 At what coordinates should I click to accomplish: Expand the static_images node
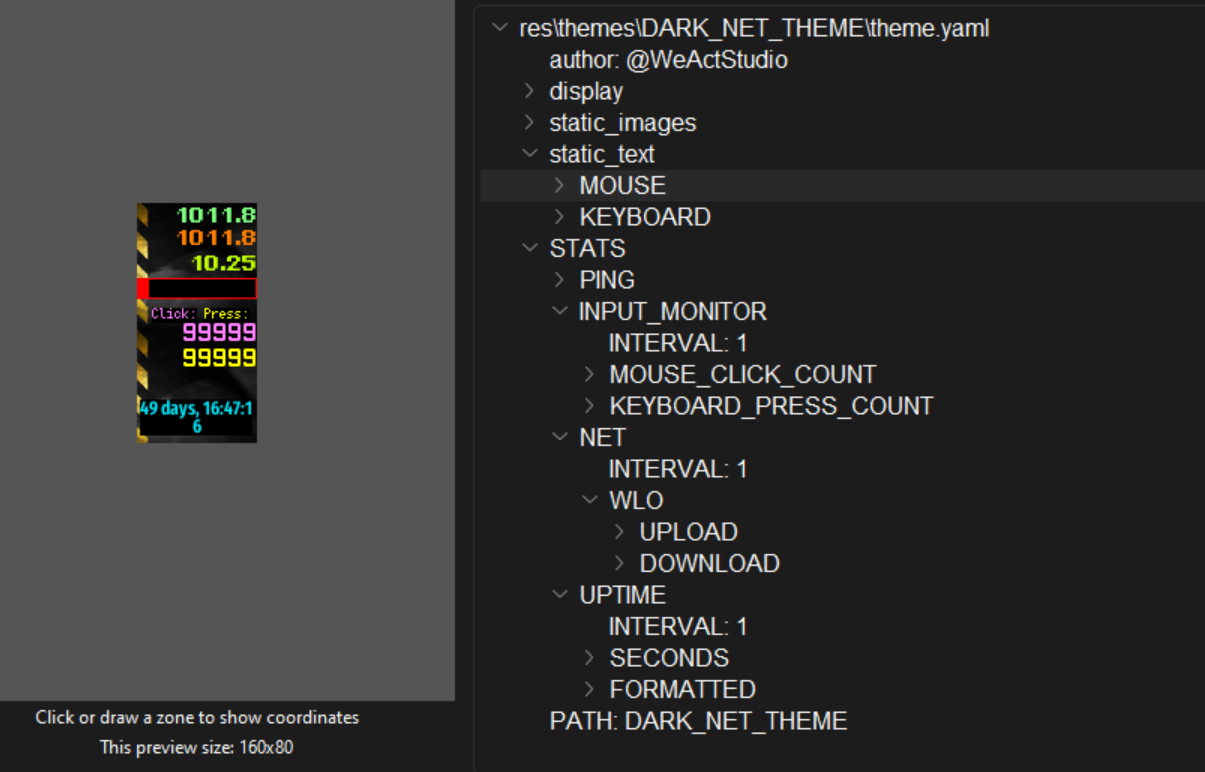tap(529, 123)
